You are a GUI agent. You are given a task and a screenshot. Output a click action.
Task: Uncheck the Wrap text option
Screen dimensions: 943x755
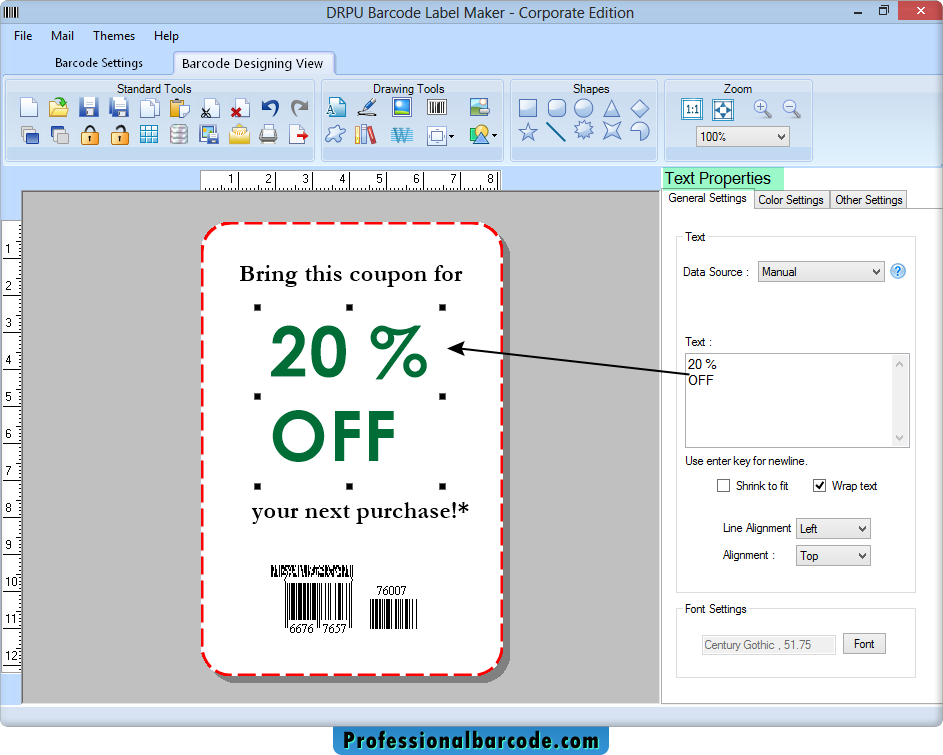819,485
